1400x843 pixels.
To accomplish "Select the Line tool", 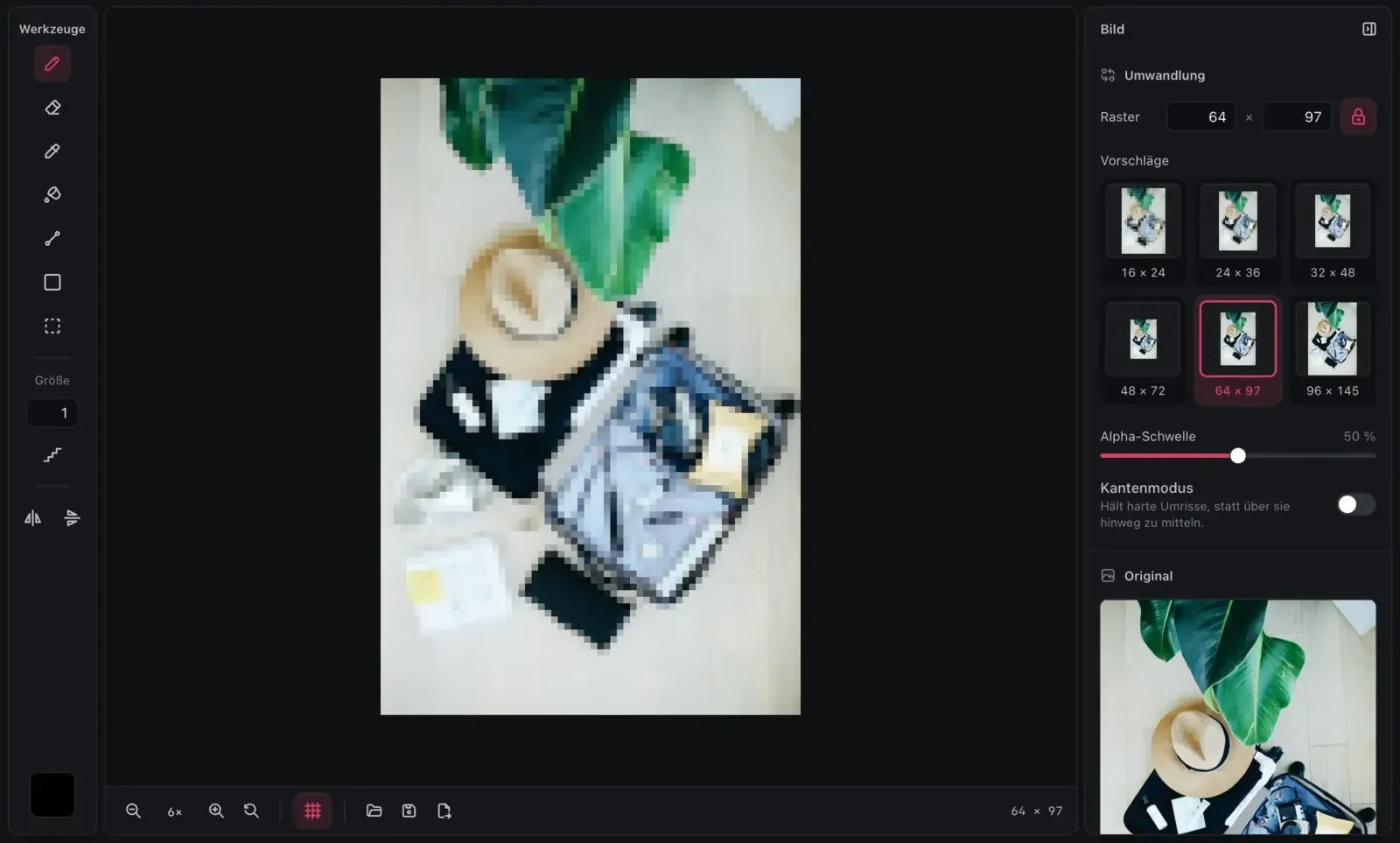I will [52, 238].
